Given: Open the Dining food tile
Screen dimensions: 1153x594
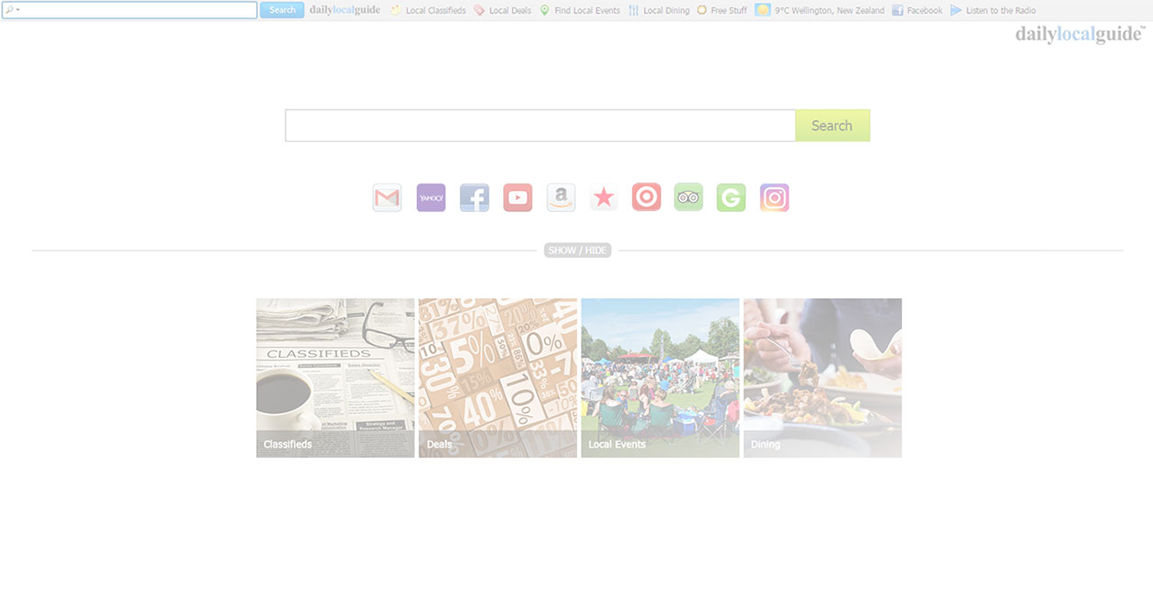Looking at the screenshot, I should [823, 378].
